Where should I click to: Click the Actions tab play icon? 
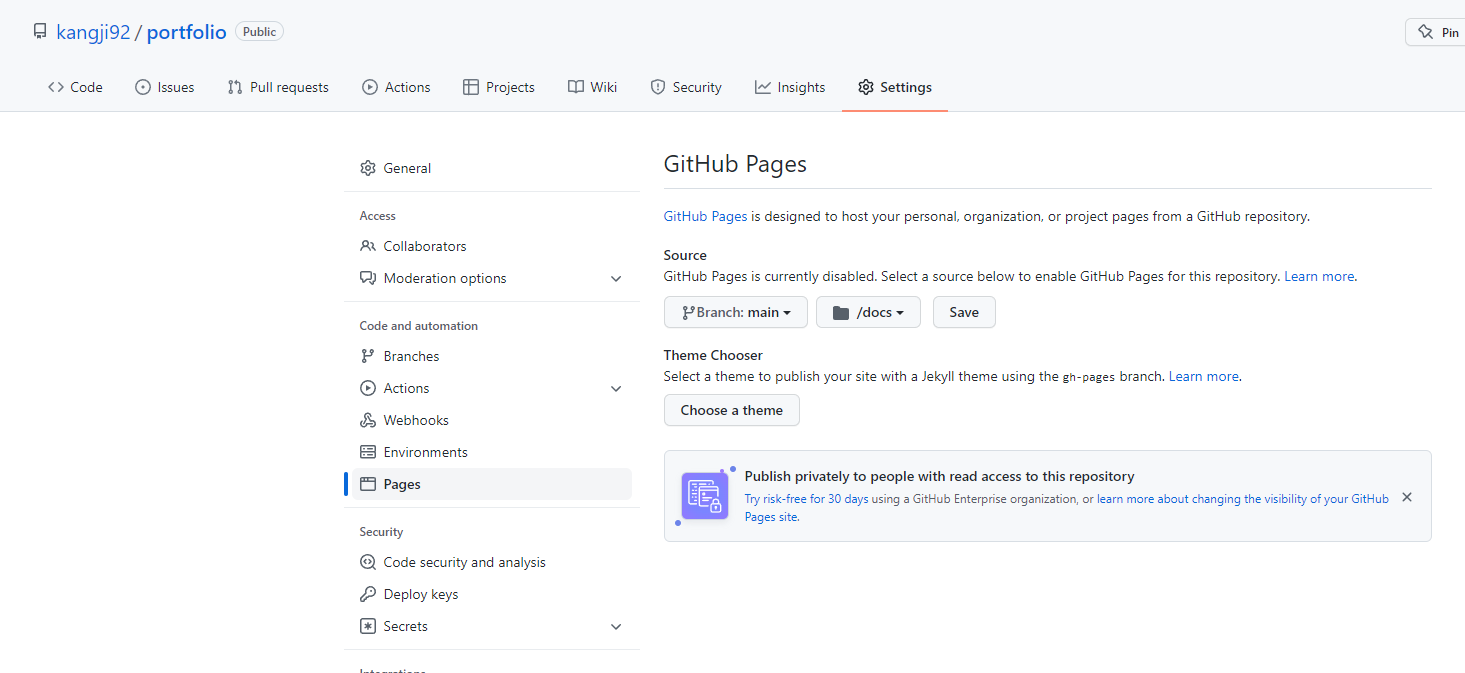370,87
